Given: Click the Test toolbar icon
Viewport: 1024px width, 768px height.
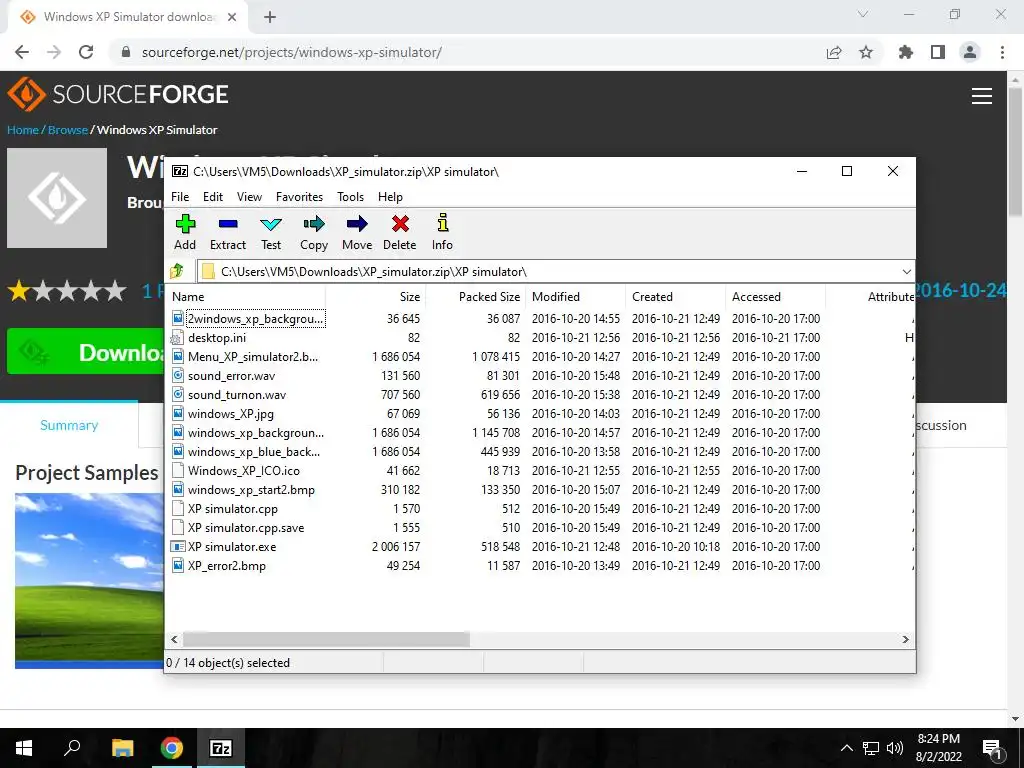Looking at the screenshot, I should pos(271,225).
